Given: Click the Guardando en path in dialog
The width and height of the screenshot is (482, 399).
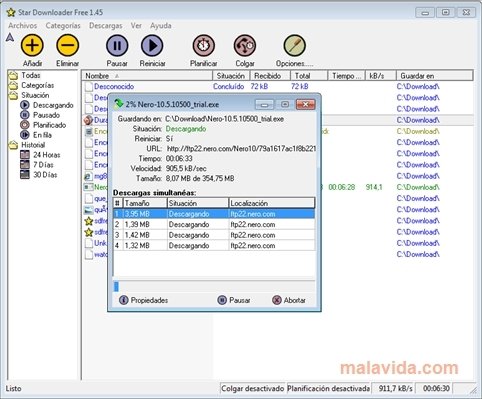Looking at the screenshot, I should coord(225,119).
